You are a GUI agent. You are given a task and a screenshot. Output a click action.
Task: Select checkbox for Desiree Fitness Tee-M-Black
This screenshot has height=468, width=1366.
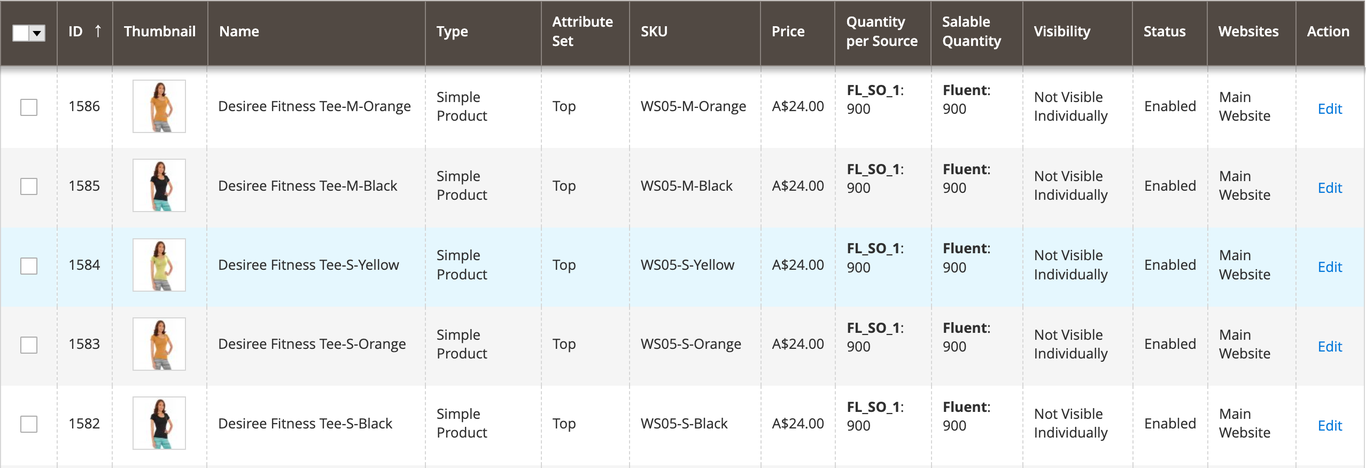click(x=29, y=186)
